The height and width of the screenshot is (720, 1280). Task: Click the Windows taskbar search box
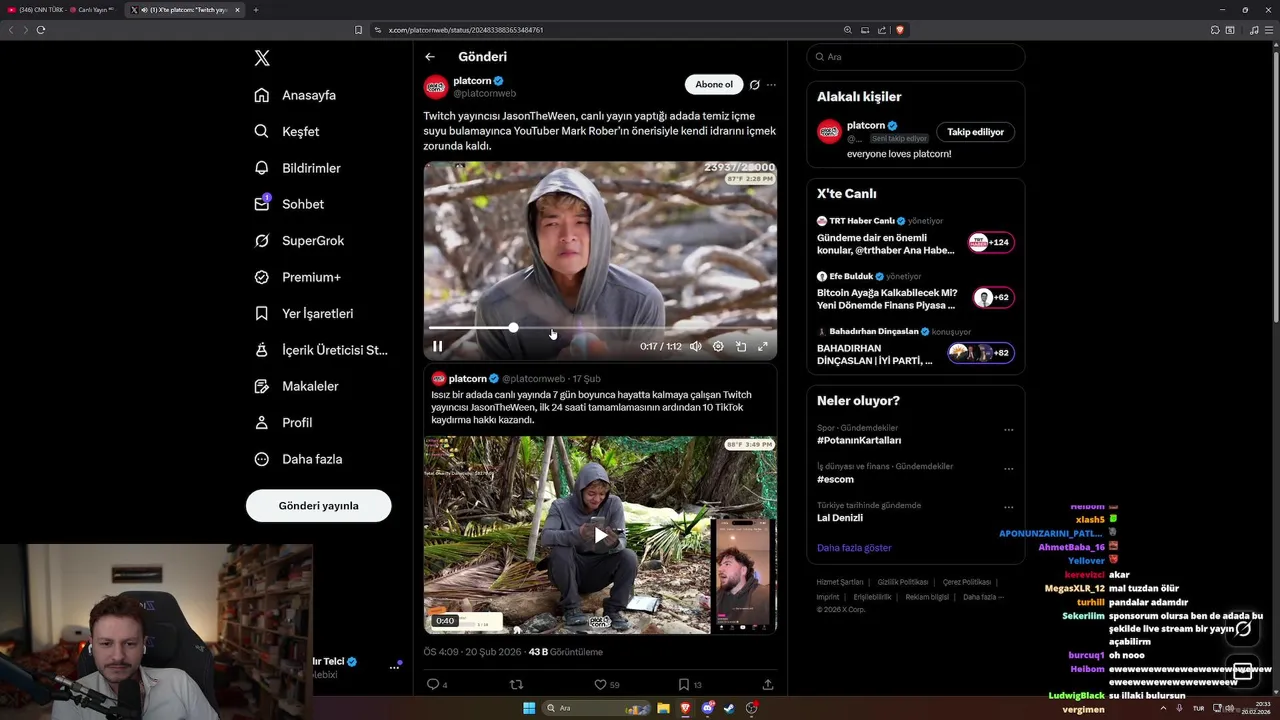tap(594, 708)
